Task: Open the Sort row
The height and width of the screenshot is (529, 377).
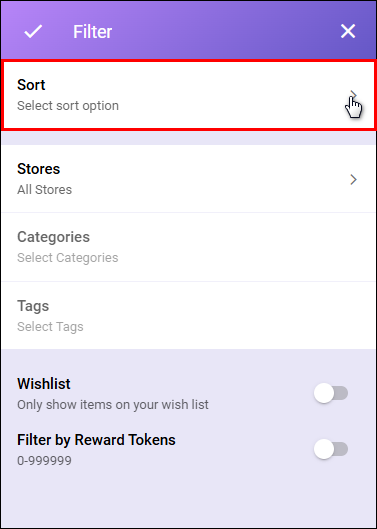Action: tap(189, 95)
